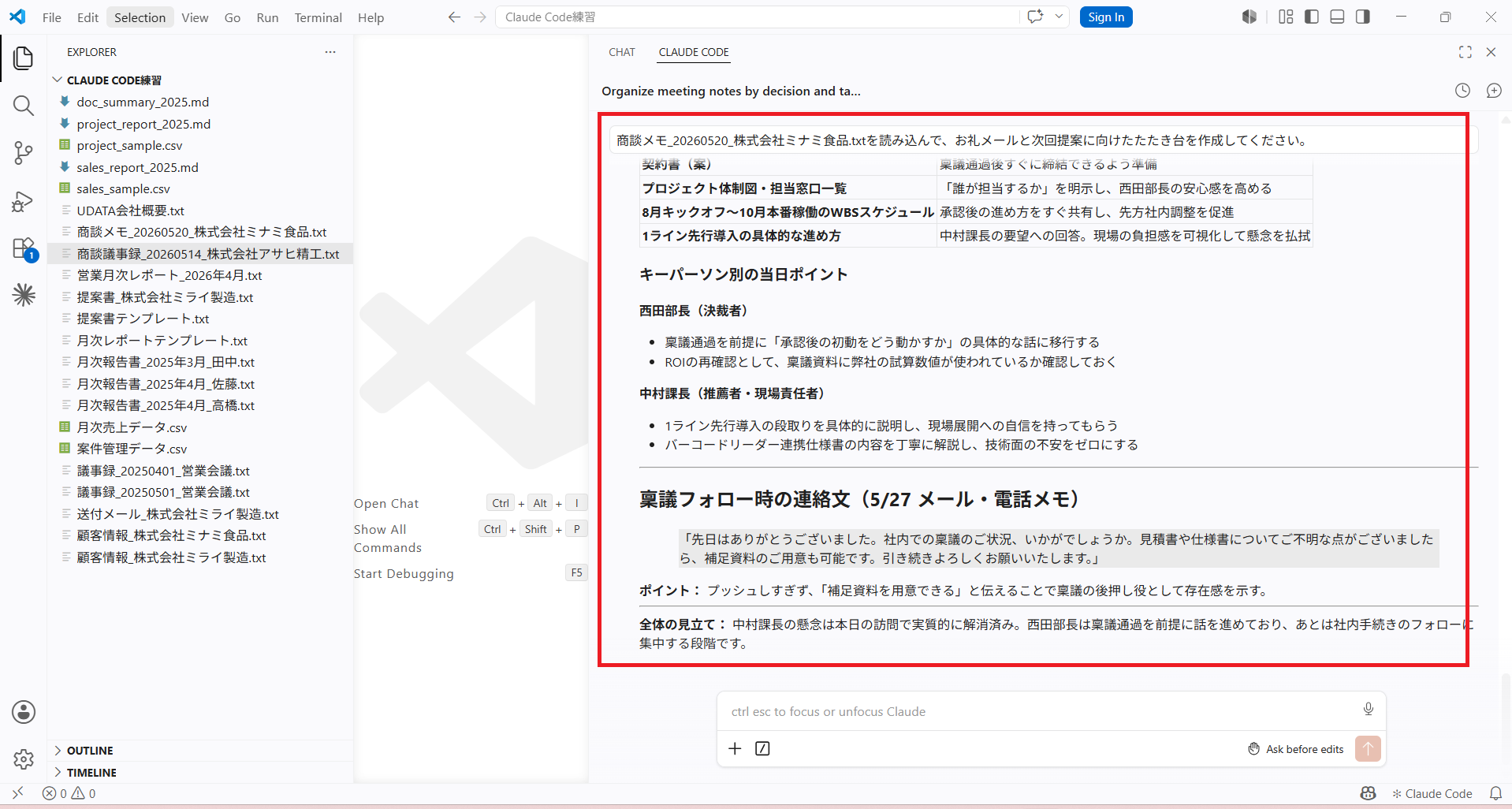1512x809 pixels.
Task: Open the Search view in activity bar
Action: [x=24, y=106]
